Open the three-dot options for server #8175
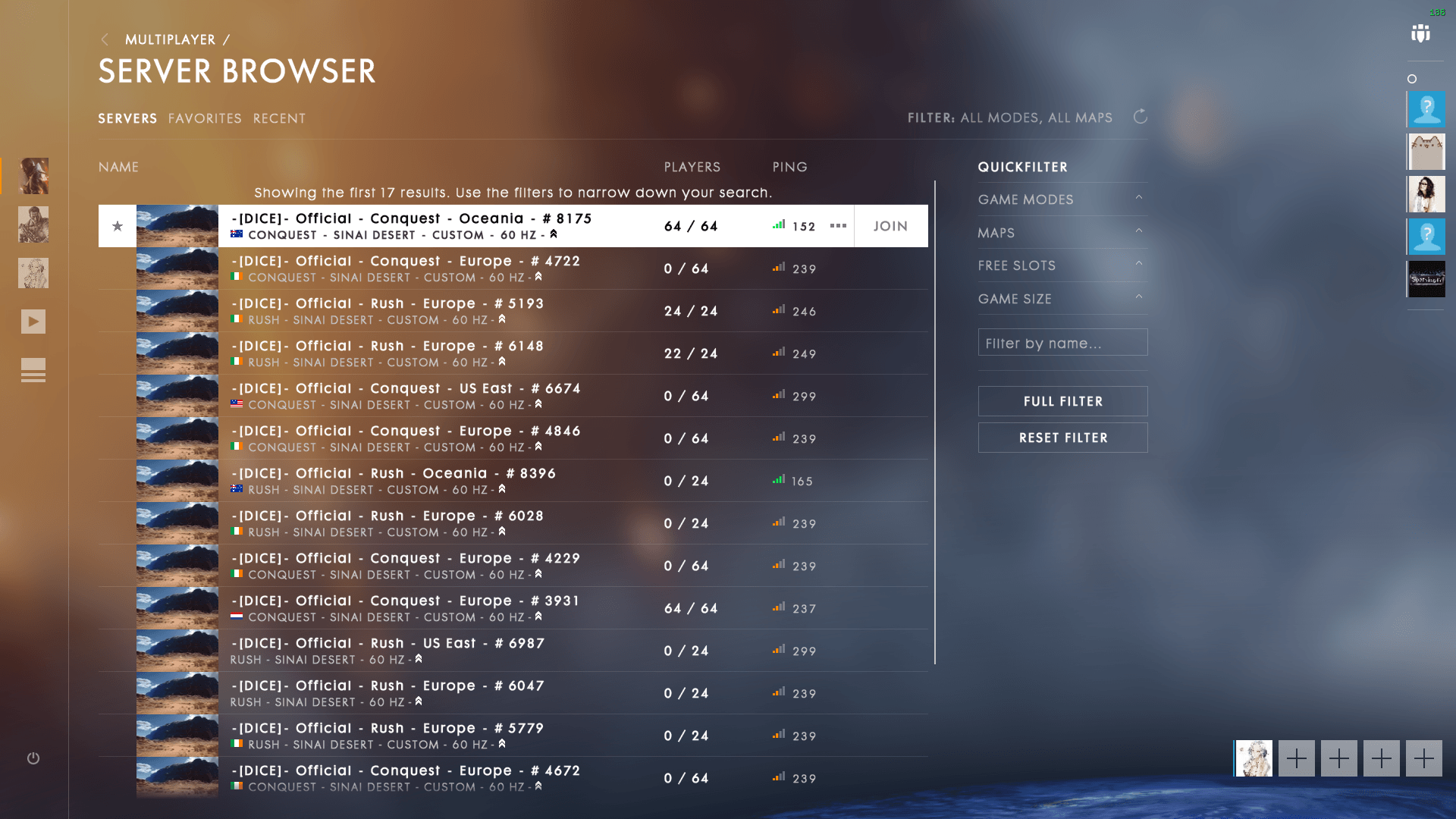Viewport: 1456px width, 819px height. click(x=838, y=225)
